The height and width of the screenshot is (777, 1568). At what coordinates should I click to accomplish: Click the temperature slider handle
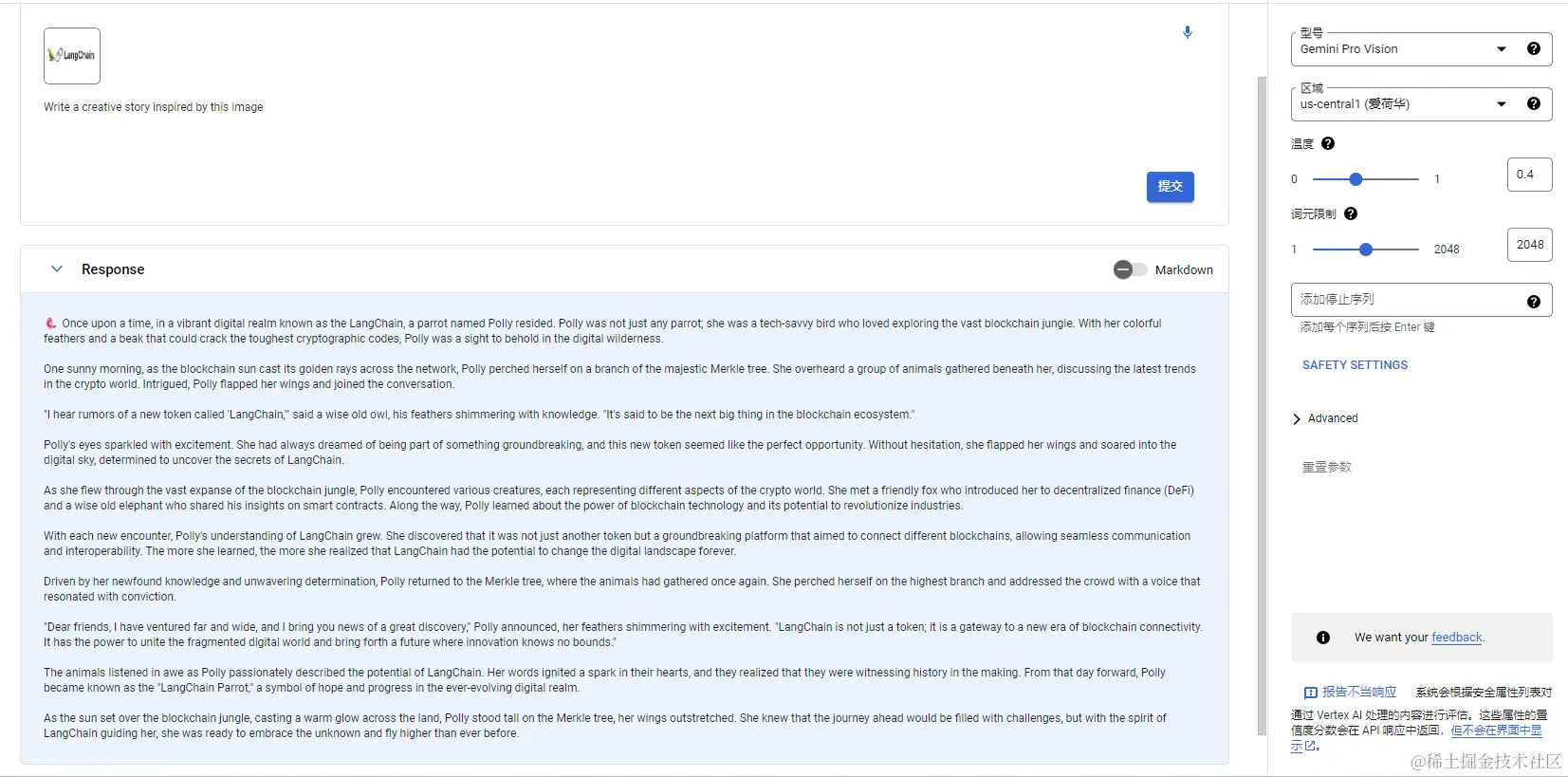[1356, 179]
